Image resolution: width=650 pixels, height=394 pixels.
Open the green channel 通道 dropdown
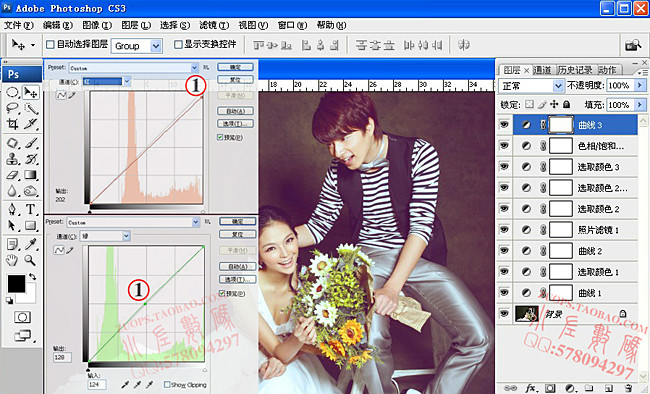coord(105,236)
